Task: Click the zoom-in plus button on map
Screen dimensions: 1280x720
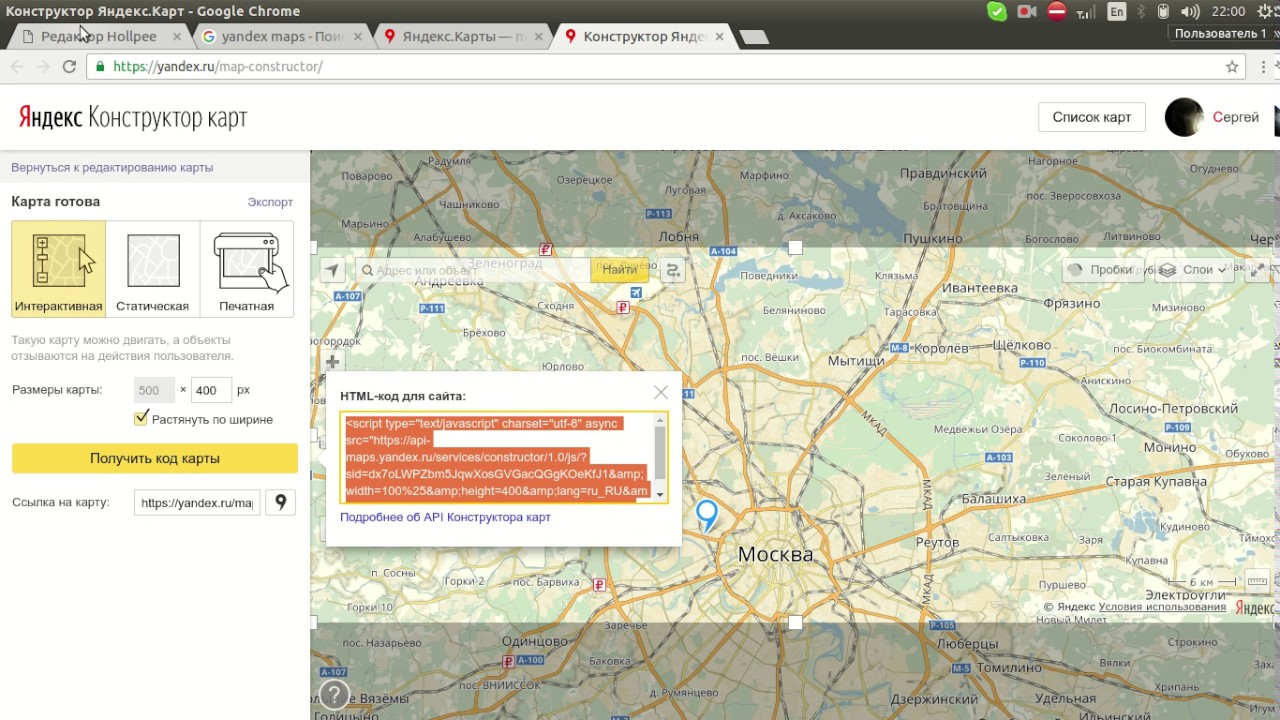Action: [x=332, y=362]
